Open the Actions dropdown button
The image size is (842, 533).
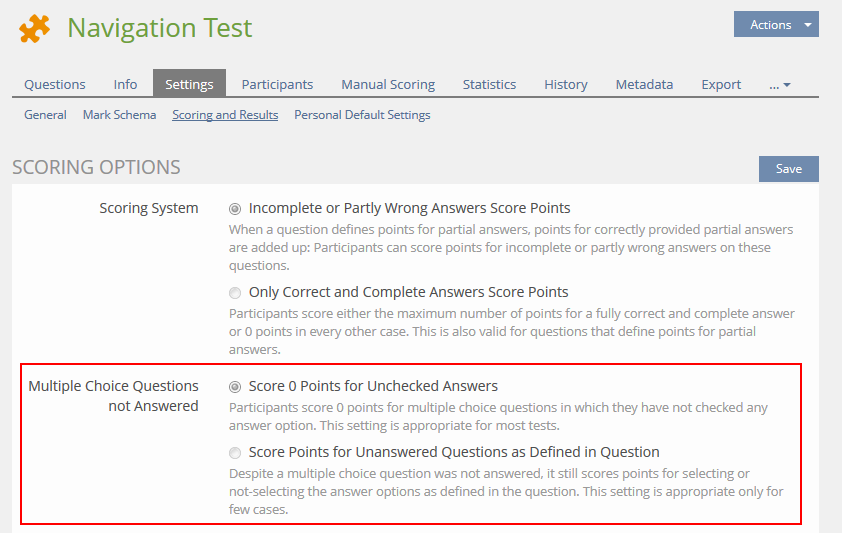pyautogui.click(x=776, y=25)
